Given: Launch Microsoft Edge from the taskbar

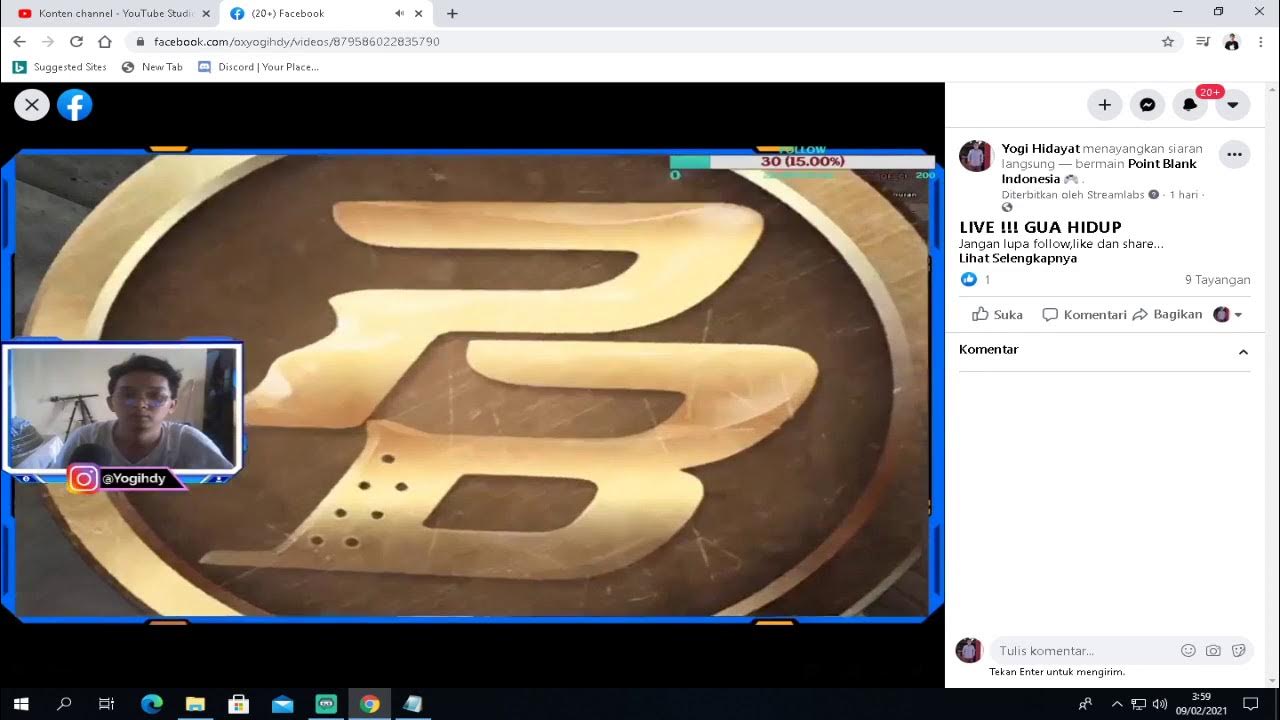Looking at the screenshot, I should (152, 704).
